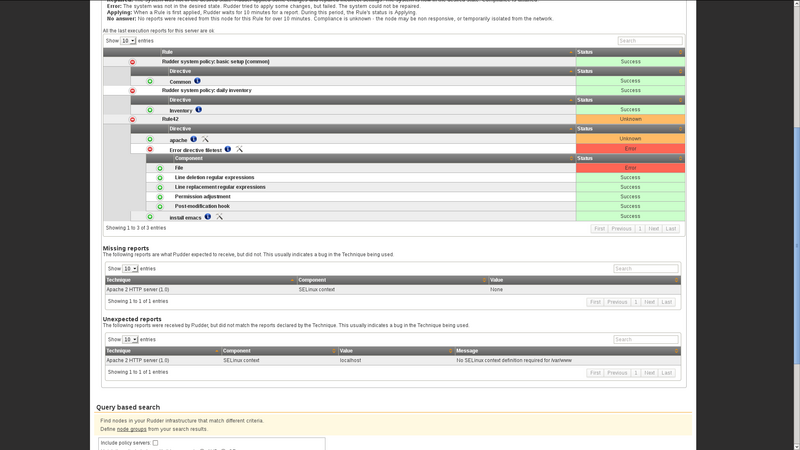Click page 1 button under rules table
Screen dimensions: 800x450
[640, 229]
